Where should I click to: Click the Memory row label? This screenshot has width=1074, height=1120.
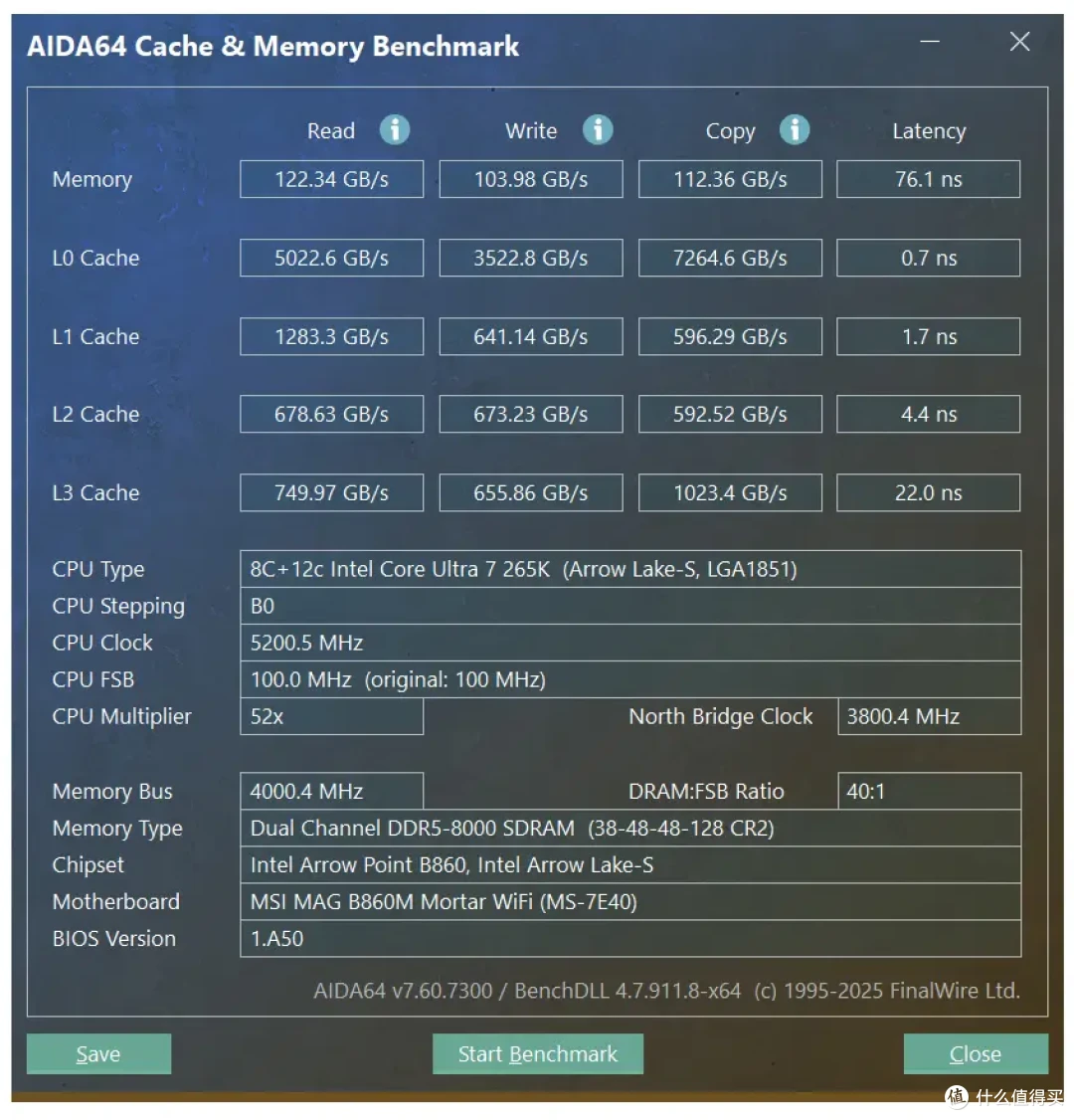(92, 179)
